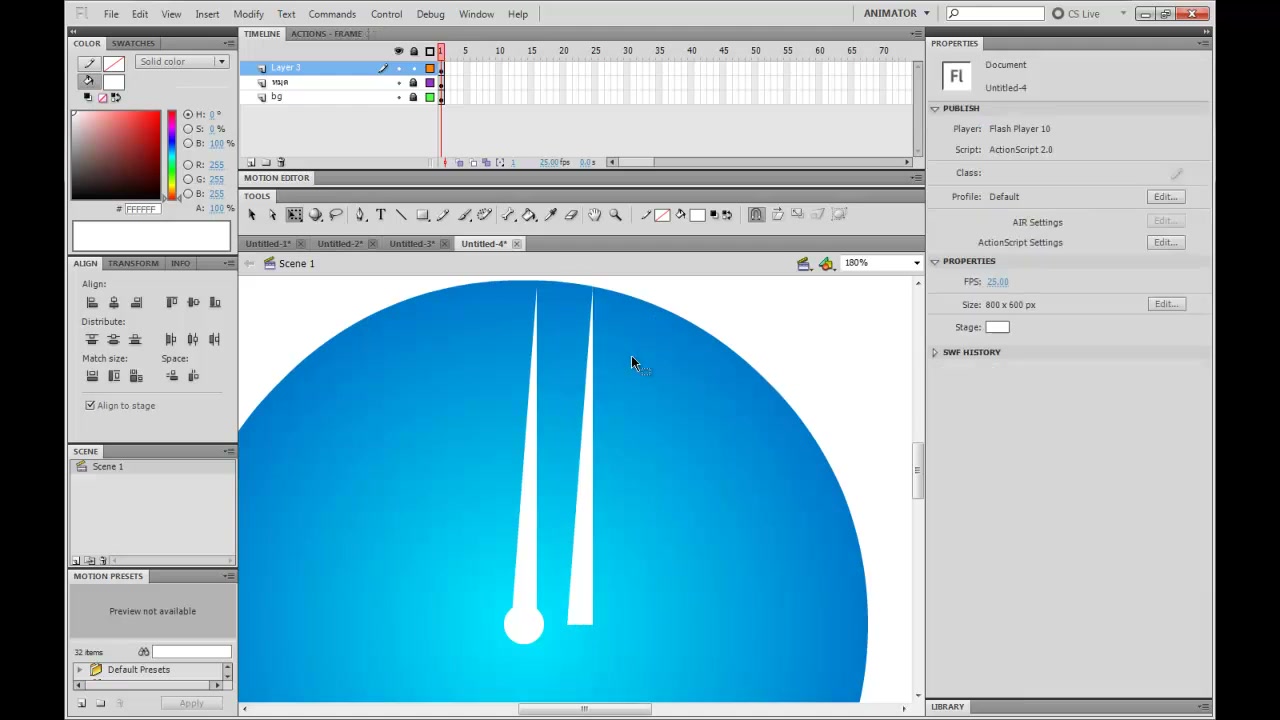Viewport: 1280px width, 720px height.
Task: Select the R red radio button
Action: 187,164
